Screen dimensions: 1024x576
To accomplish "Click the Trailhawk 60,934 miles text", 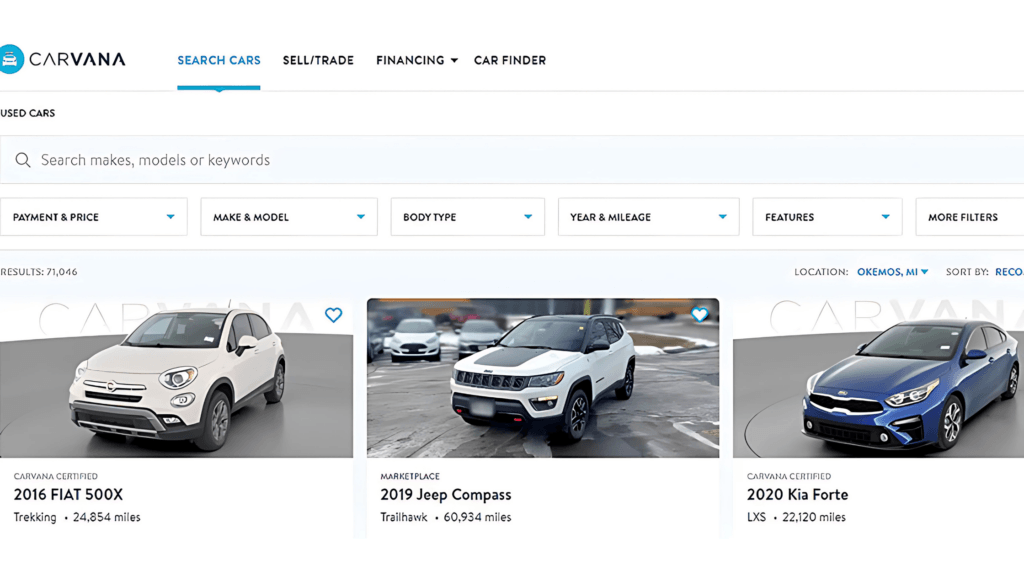I will (445, 517).
